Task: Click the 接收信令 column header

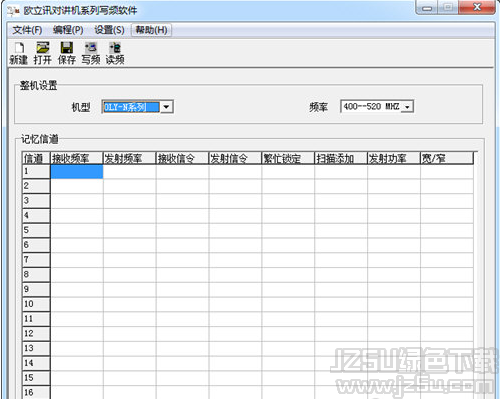Action: (x=182, y=158)
